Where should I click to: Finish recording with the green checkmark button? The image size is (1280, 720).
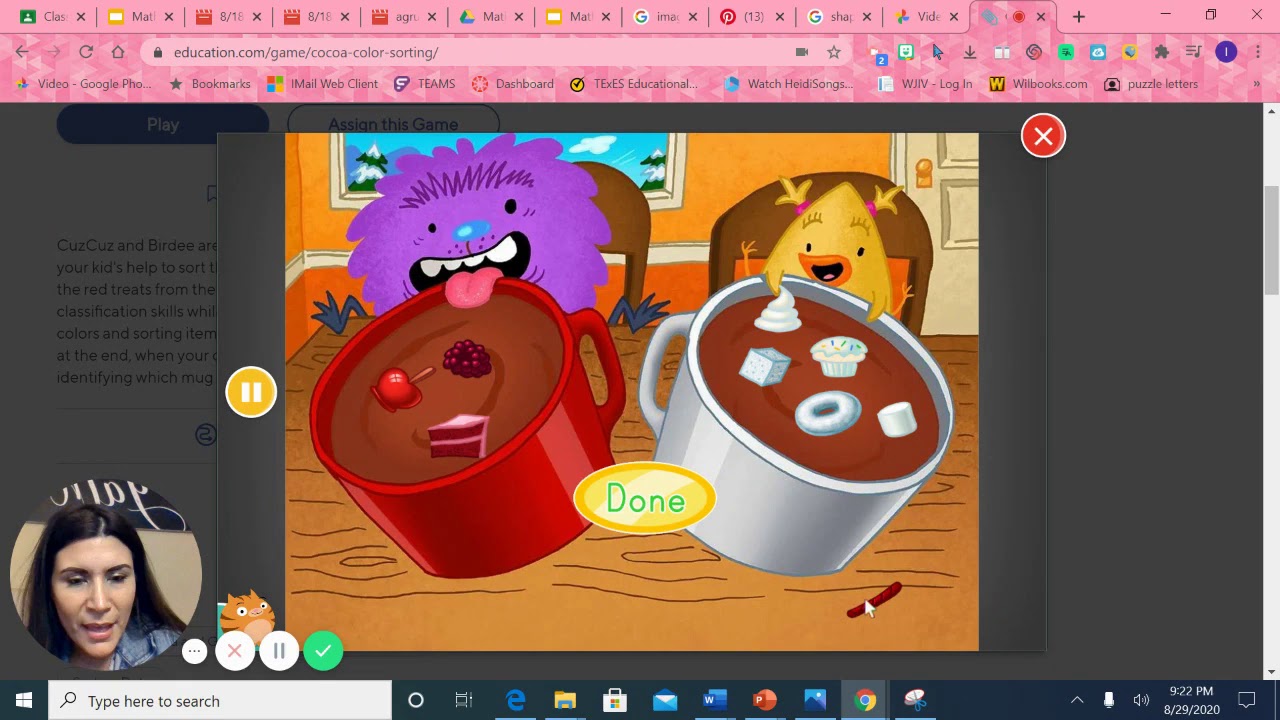[323, 651]
